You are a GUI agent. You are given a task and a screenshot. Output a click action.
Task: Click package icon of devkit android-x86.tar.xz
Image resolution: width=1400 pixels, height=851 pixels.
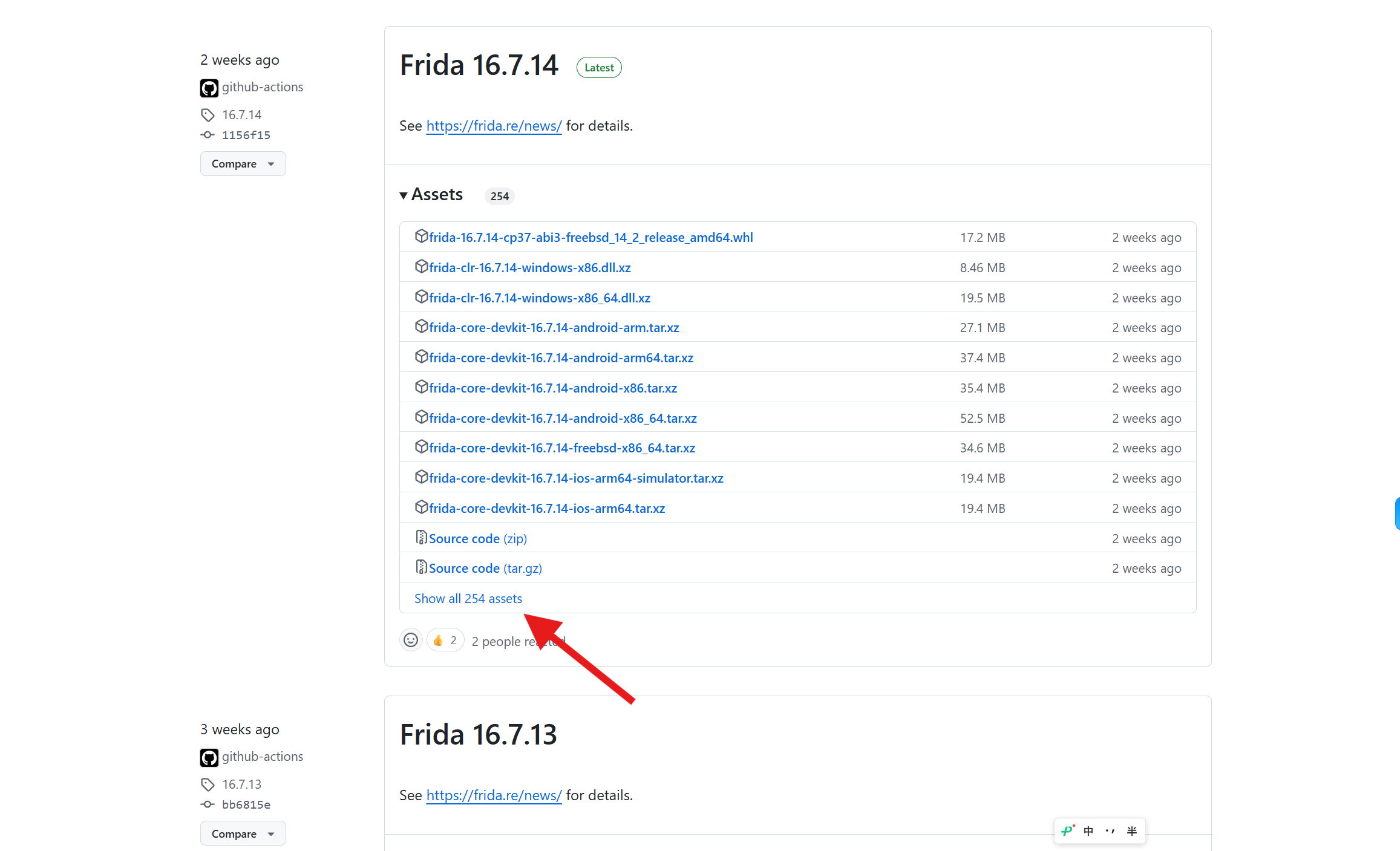421,387
